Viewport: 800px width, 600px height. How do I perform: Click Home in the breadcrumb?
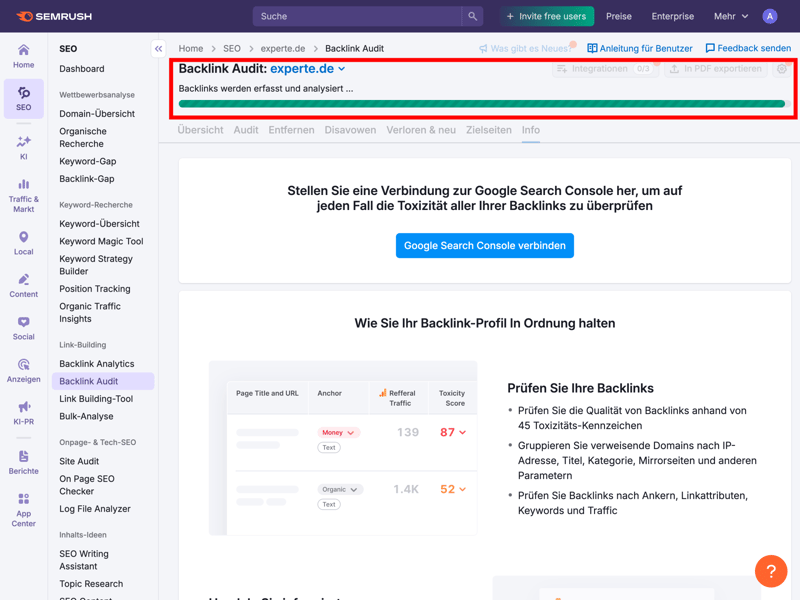(x=191, y=48)
